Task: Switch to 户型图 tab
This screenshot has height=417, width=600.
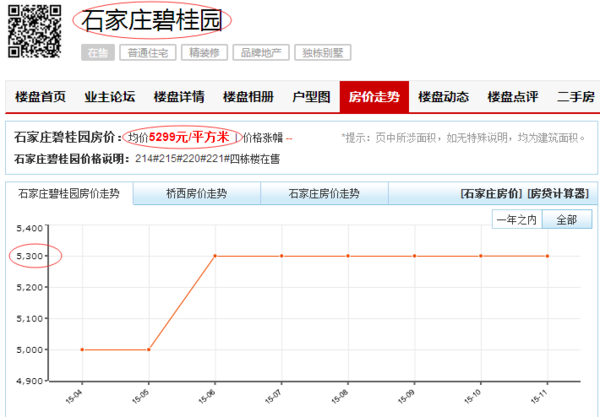Action: [x=311, y=97]
